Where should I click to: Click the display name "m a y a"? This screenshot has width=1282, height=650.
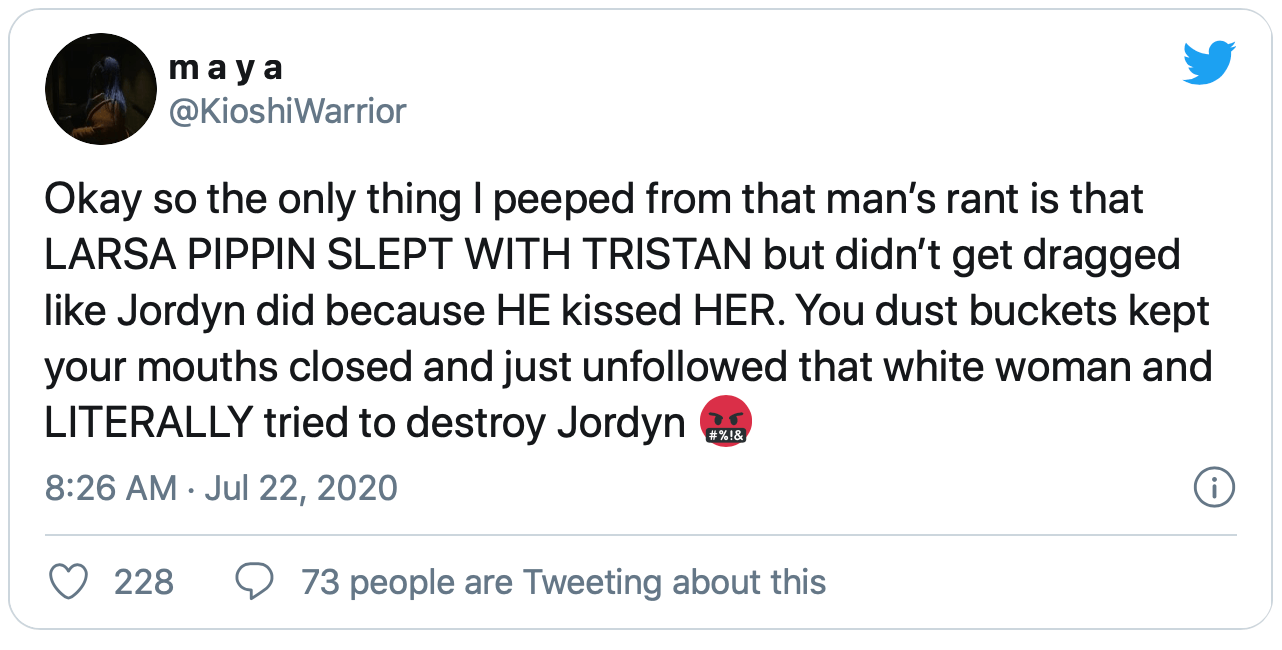pyautogui.click(x=226, y=67)
